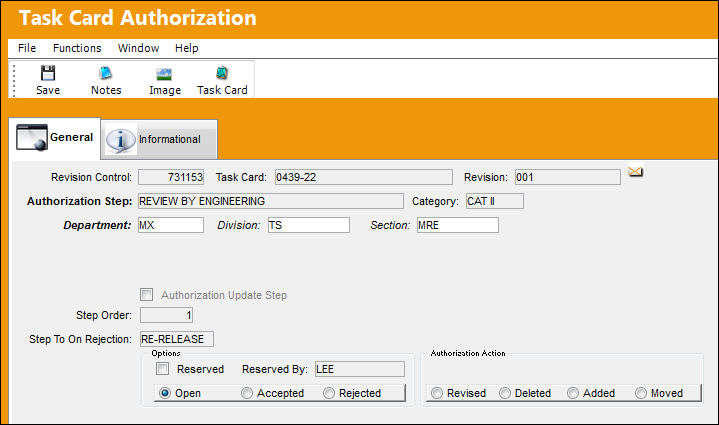Click the Revision Control field 731153
Image resolution: width=719 pixels, height=425 pixels.
171,177
